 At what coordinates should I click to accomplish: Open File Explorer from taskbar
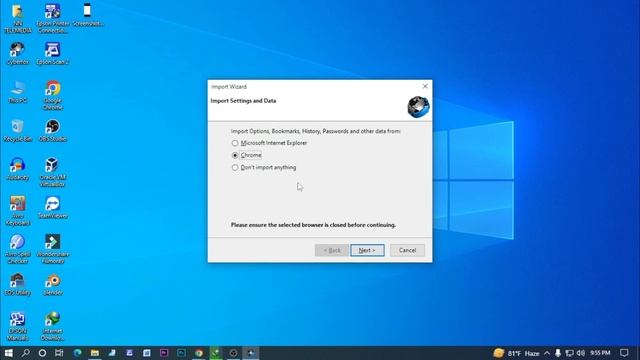click(95, 353)
